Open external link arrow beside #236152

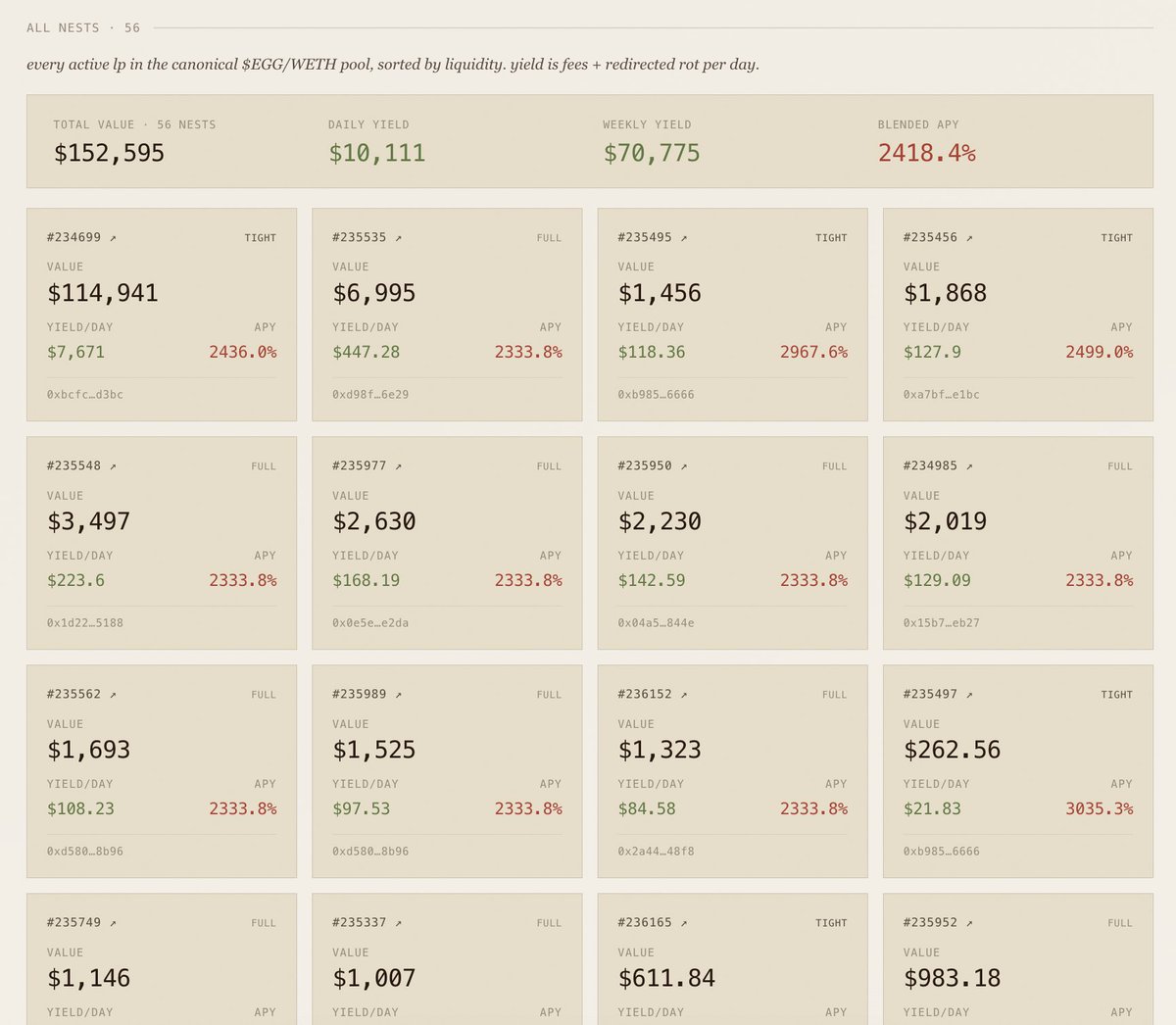(x=684, y=695)
